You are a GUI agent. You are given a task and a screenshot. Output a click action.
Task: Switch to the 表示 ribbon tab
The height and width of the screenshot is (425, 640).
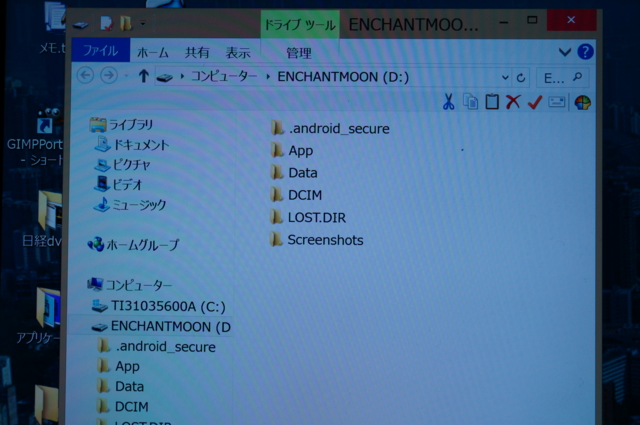(238, 53)
